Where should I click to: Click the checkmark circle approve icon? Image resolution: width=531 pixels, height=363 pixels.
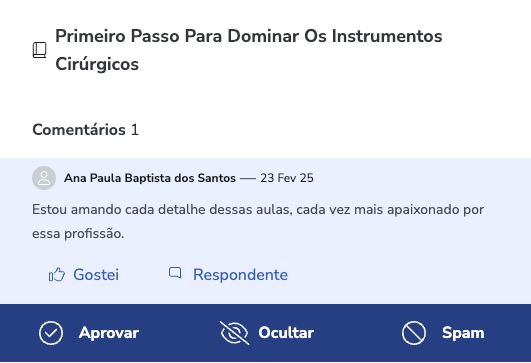[51, 333]
